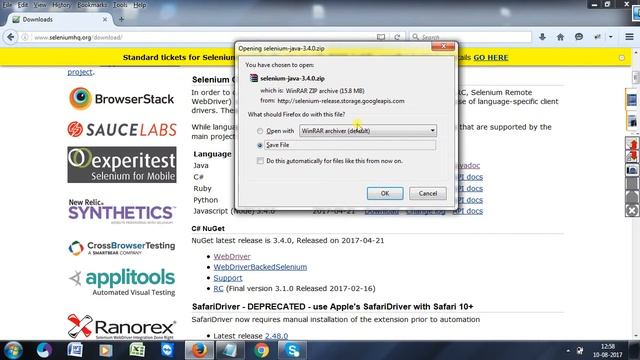
Task: Expand the toolbar dropdown arrow beside hamburger menu
Action: [x=611, y=37]
